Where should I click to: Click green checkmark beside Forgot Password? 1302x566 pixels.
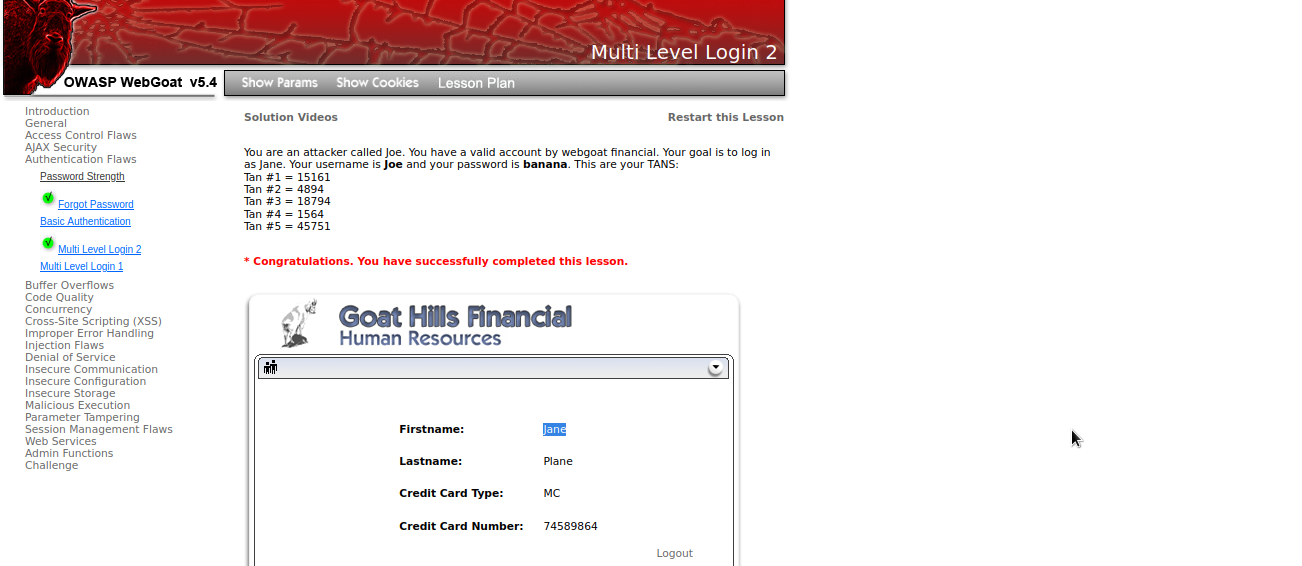pos(48,198)
